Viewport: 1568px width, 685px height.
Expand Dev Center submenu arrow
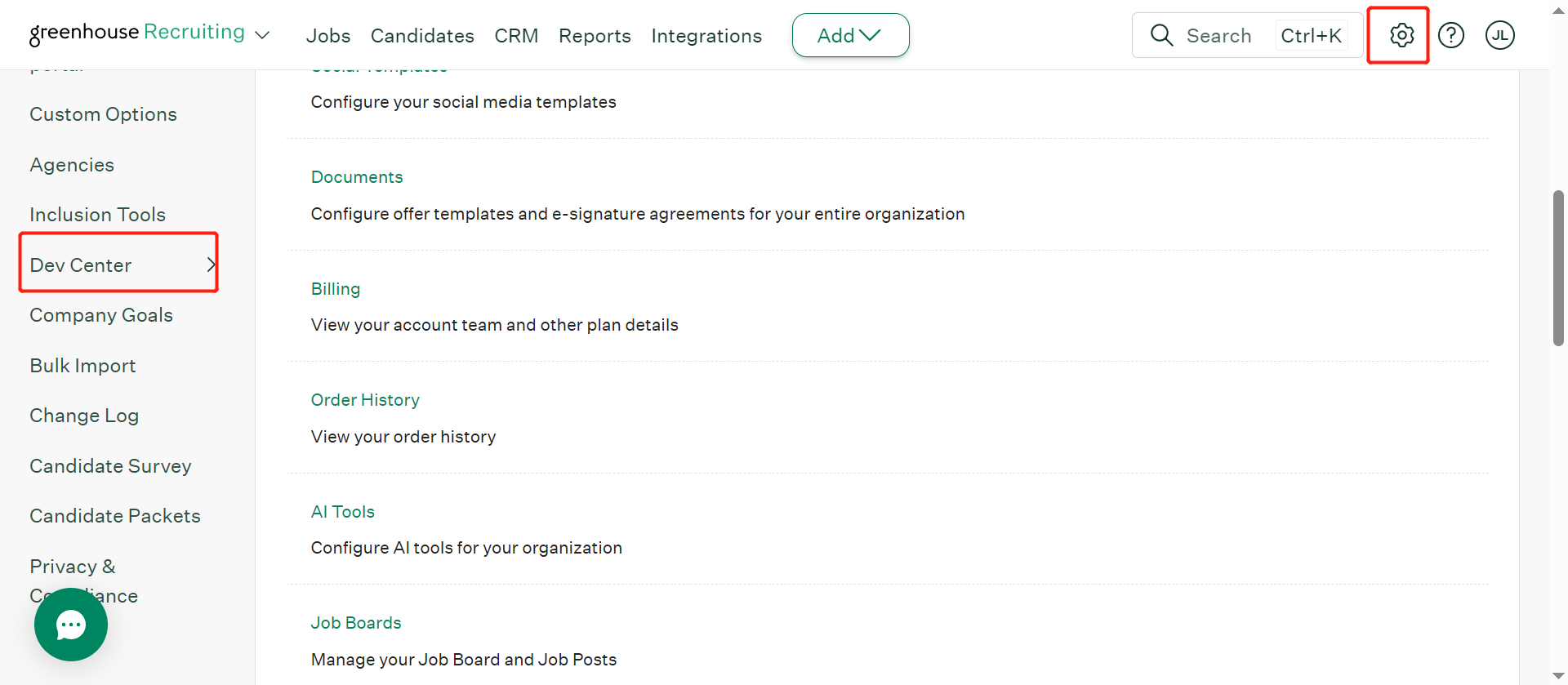(211, 265)
